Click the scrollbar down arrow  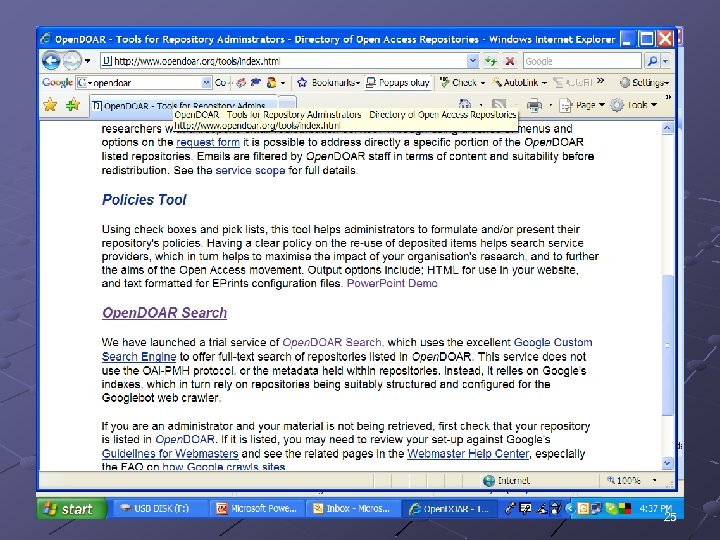coord(667,464)
